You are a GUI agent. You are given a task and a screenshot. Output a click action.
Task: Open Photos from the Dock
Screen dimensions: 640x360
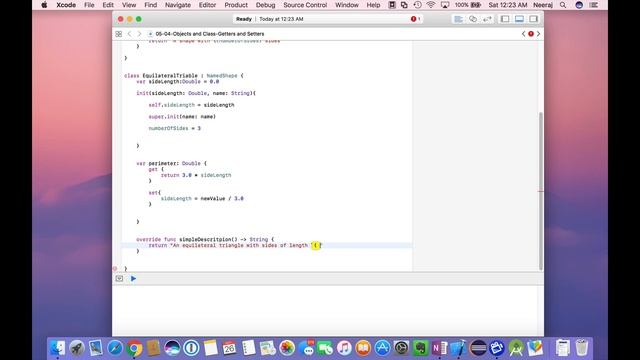[287, 348]
